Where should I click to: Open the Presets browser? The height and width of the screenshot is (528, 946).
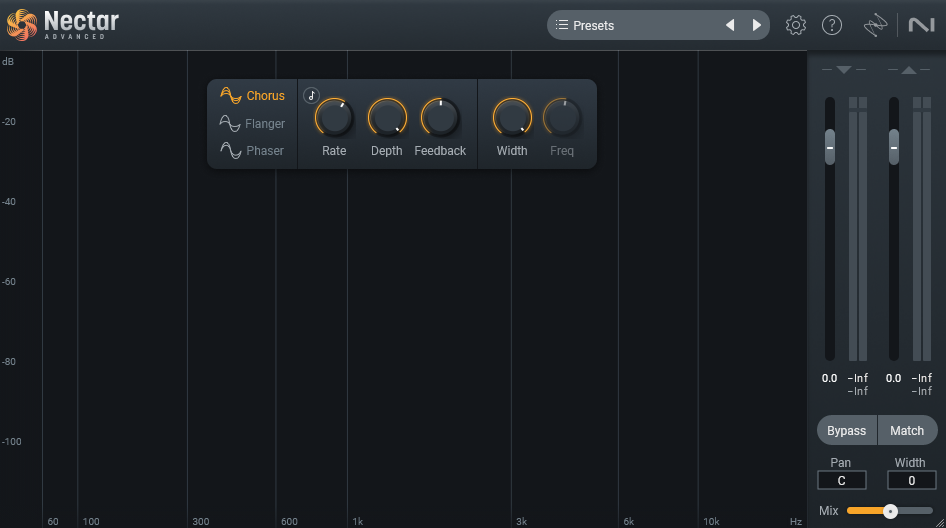click(x=633, y=25)
